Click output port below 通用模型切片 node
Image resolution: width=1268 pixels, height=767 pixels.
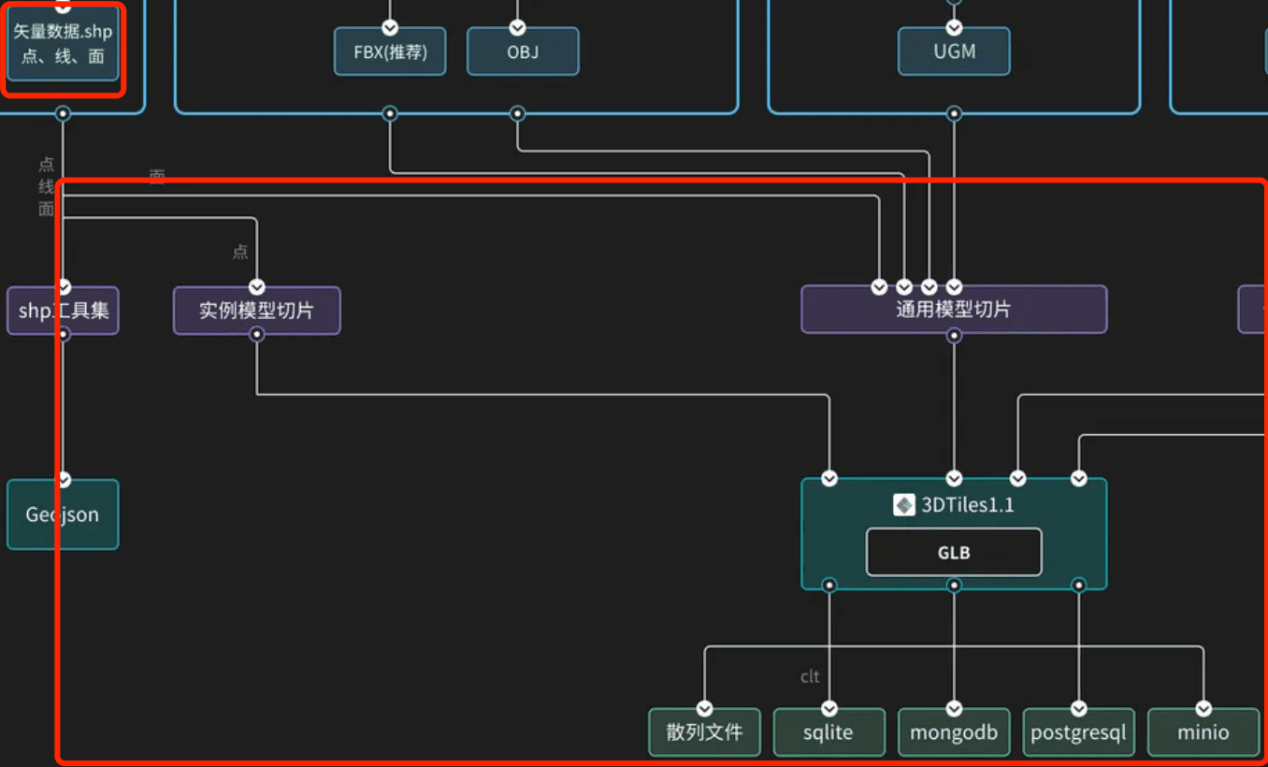coord(954,335)
